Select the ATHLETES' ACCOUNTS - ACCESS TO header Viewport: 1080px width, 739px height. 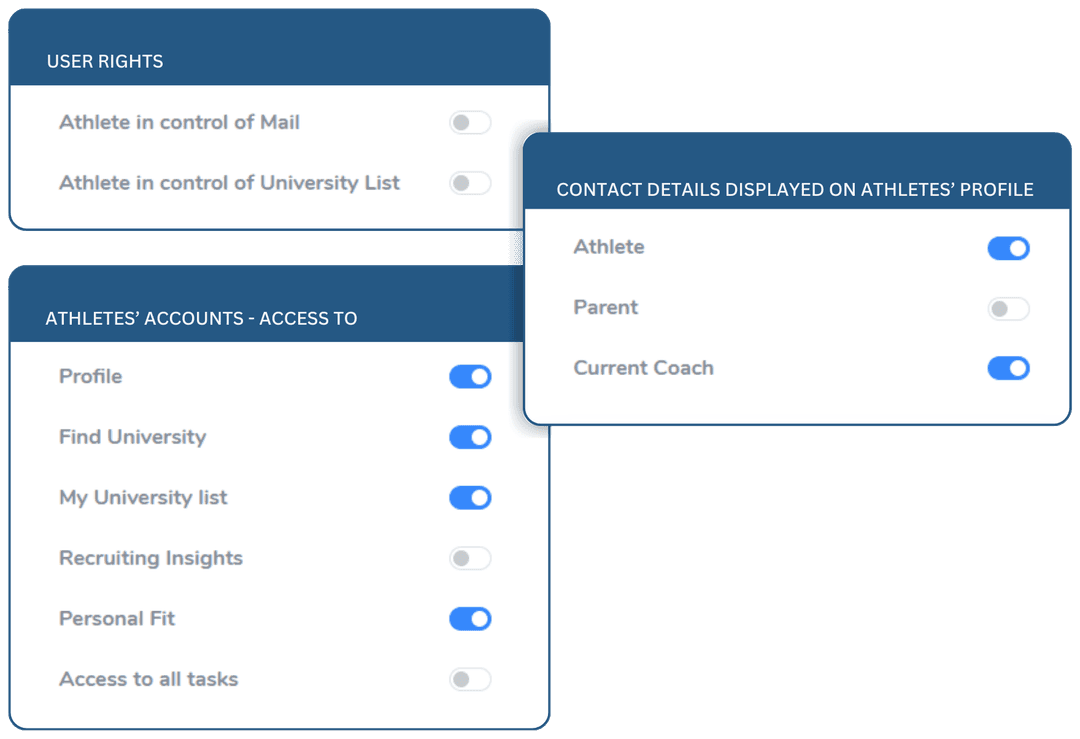201,318
